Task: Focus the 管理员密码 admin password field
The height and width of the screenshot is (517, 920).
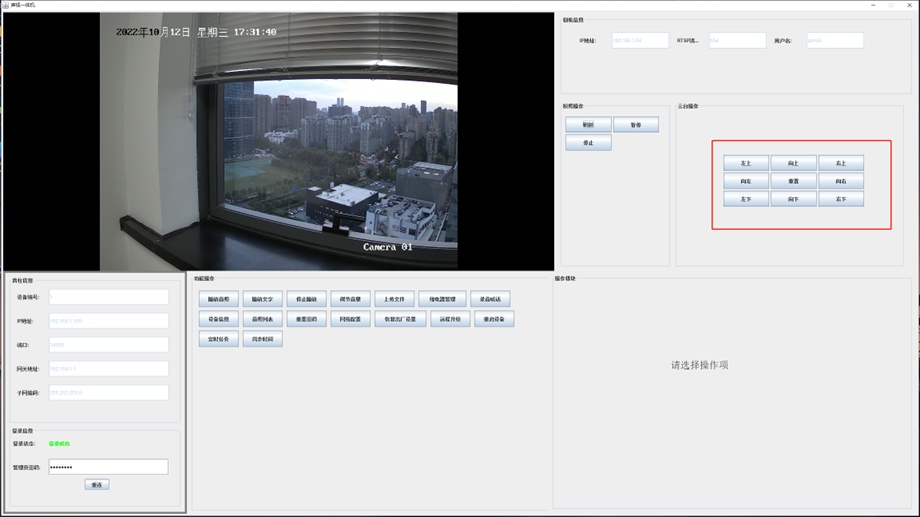Action: (x=108, y=467)
